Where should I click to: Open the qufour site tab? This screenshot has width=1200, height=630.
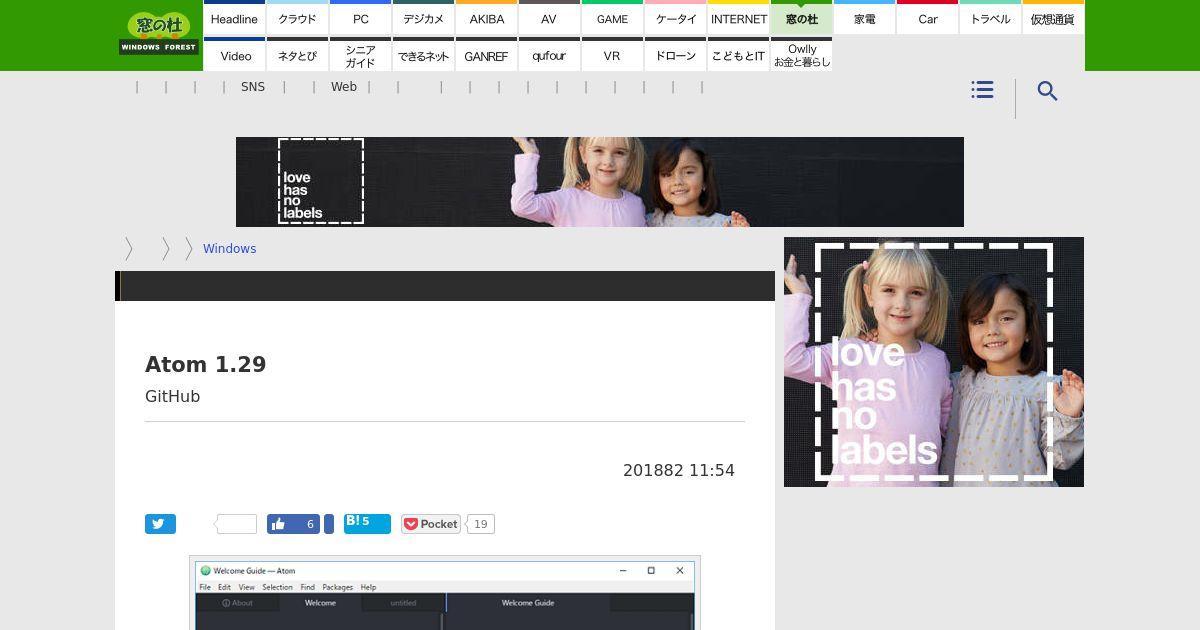pyautogui.click(x=549, y=55)
